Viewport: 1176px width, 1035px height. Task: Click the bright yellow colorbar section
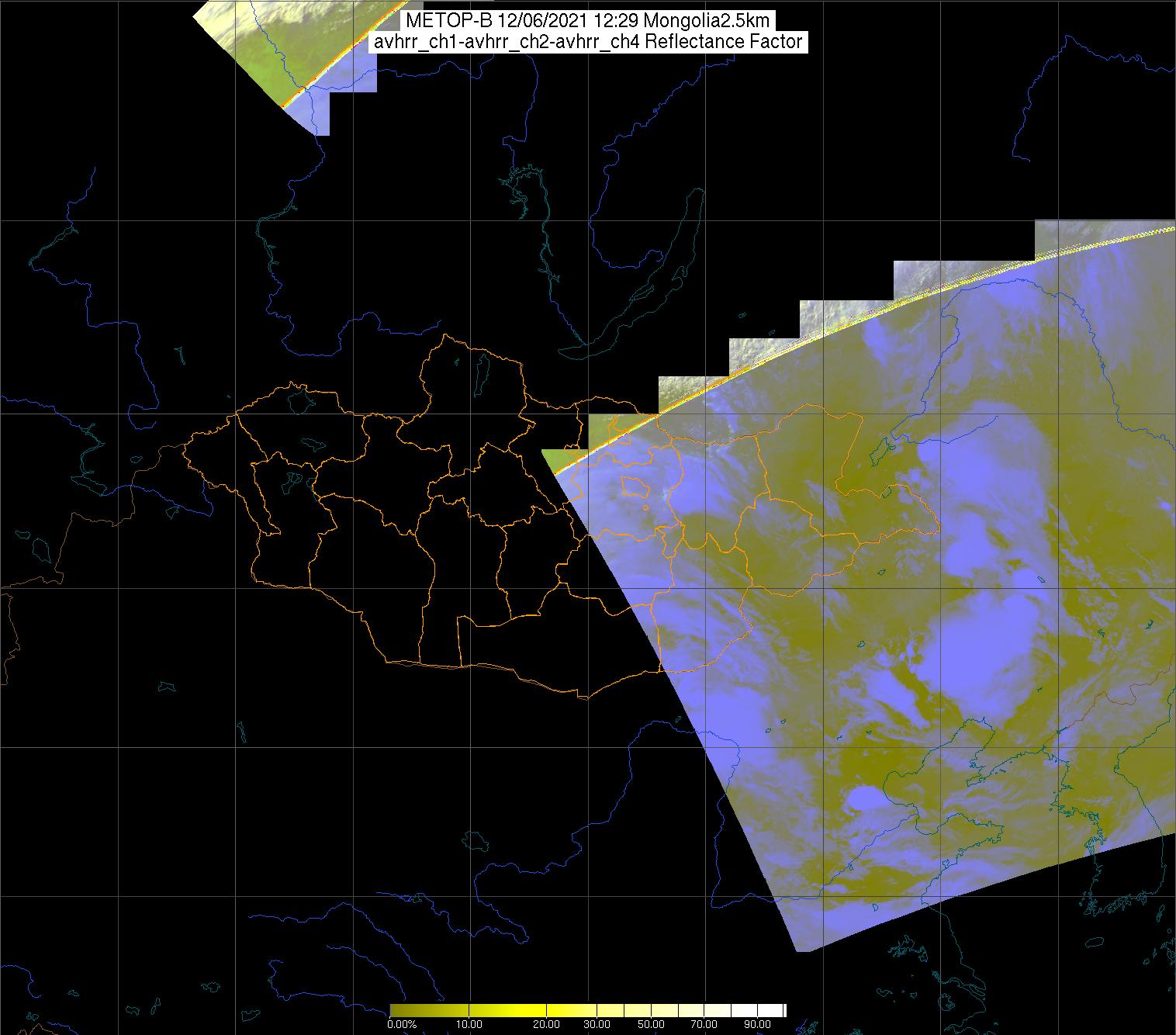tap(535, 1010)
